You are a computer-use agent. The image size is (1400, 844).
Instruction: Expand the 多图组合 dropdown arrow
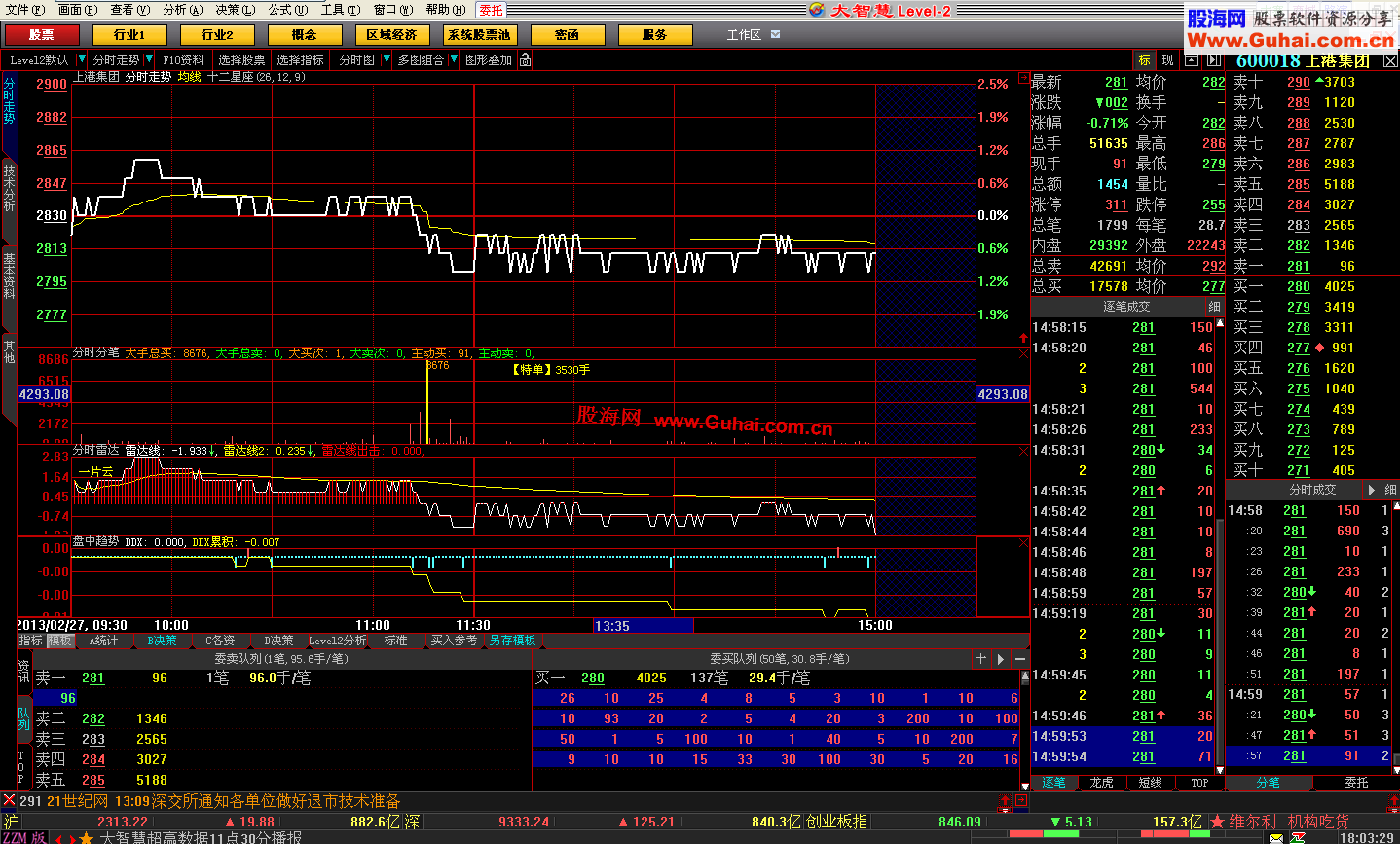pyautogui.click(x=453, y=60)
